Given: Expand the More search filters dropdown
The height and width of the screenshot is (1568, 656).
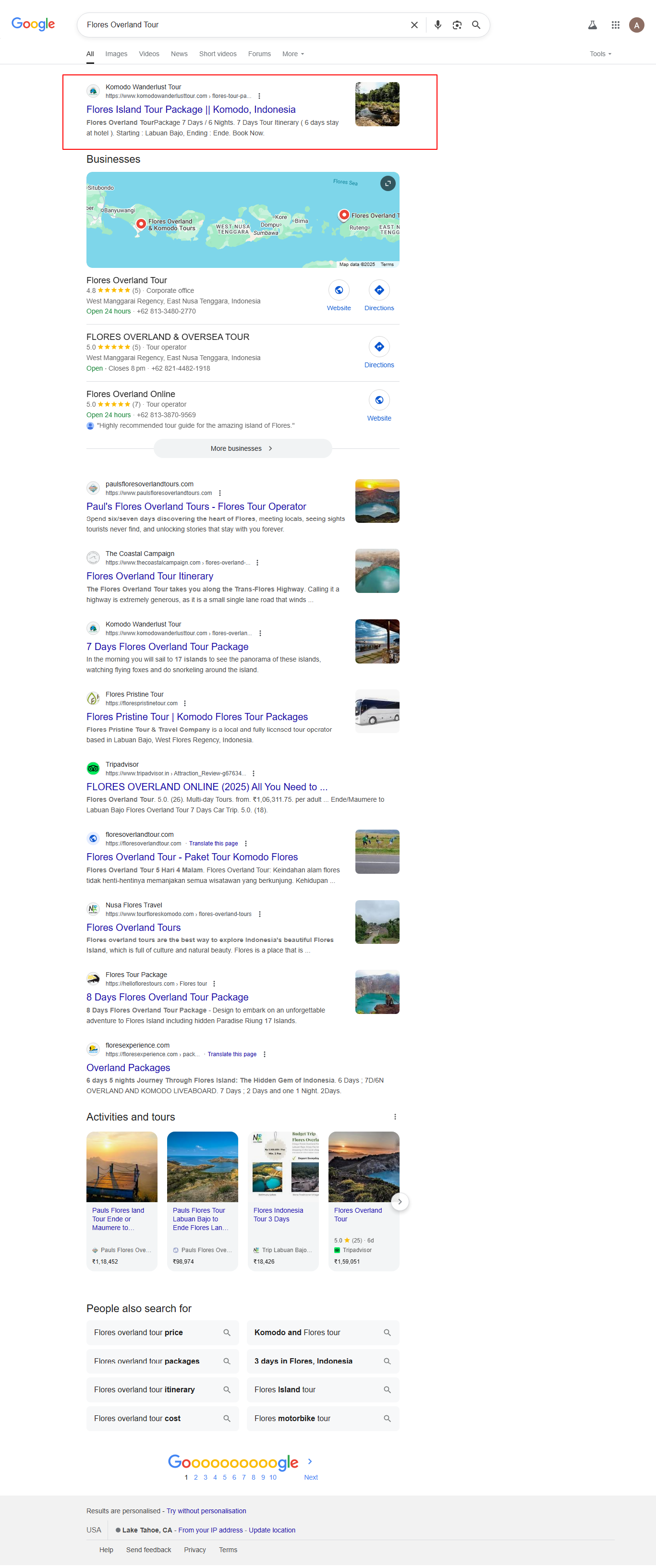Looking at the screenshot, I should coord(293,54).
